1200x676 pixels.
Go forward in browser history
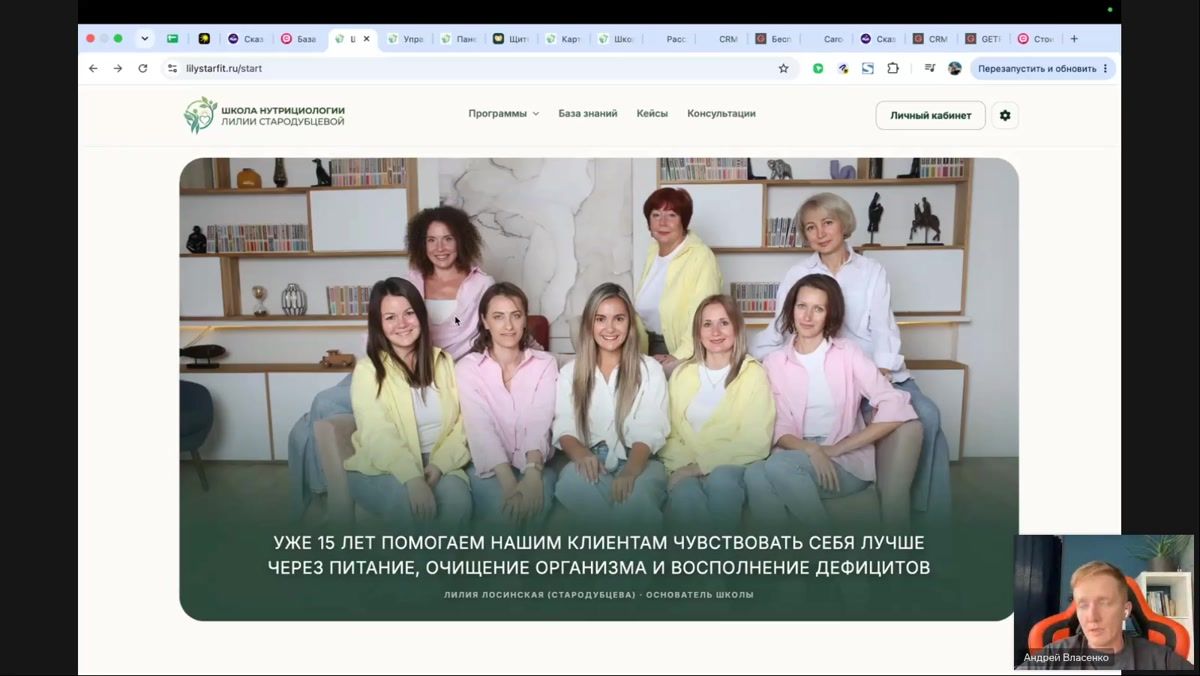tap(117, 68)
